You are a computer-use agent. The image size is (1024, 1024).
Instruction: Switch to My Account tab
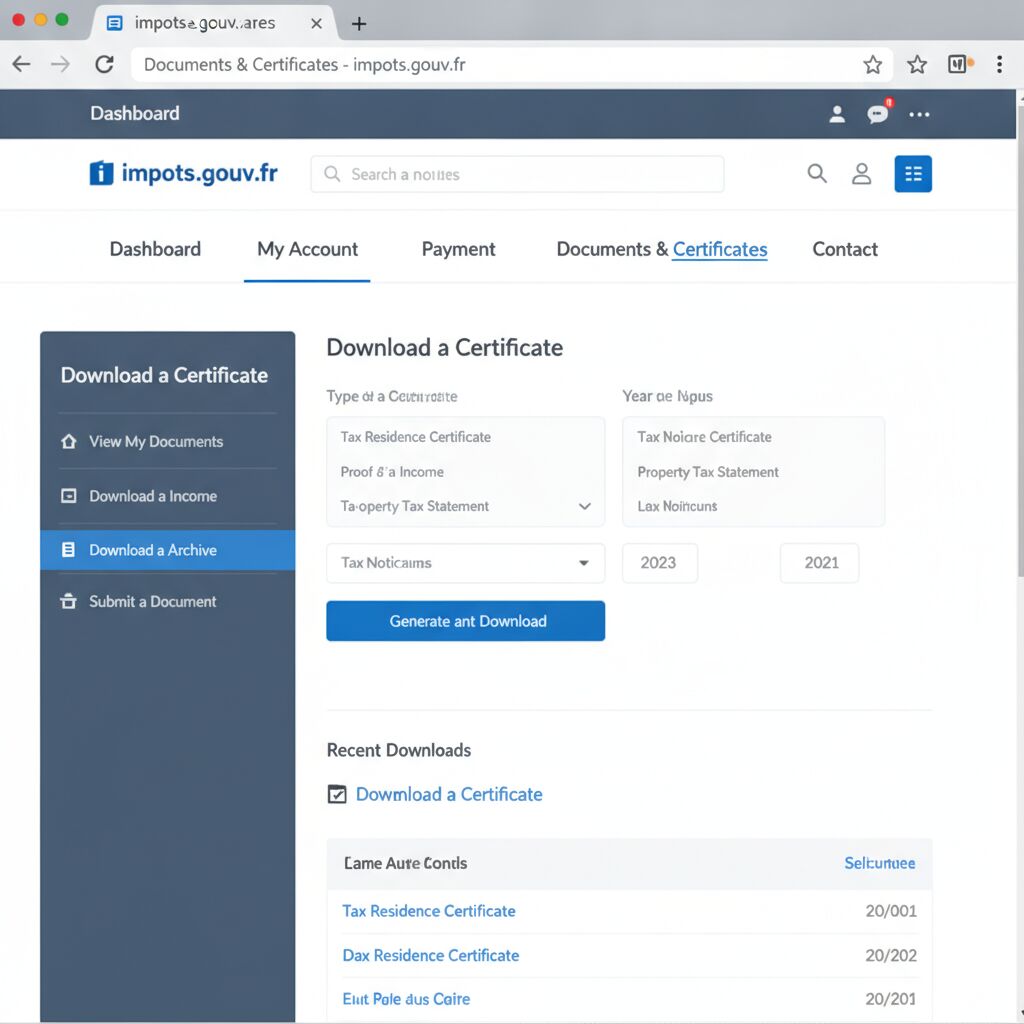307,249
